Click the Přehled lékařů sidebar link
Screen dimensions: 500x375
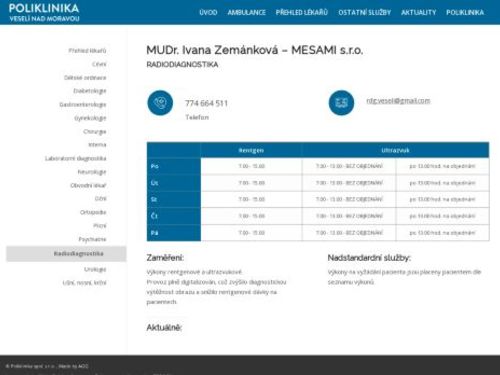[87, 51]
